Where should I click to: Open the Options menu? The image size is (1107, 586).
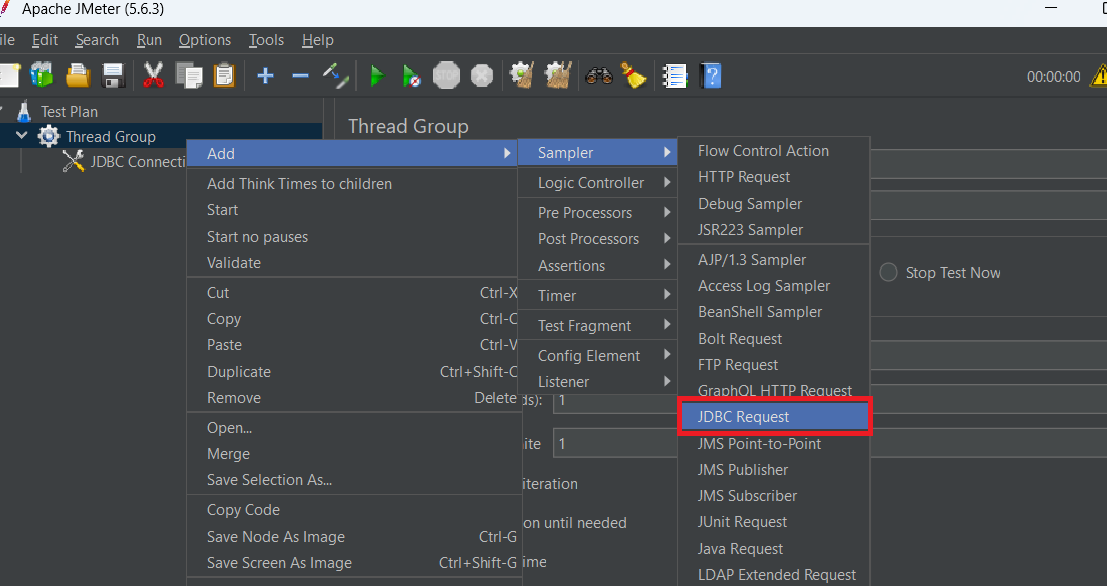[205, 40]
